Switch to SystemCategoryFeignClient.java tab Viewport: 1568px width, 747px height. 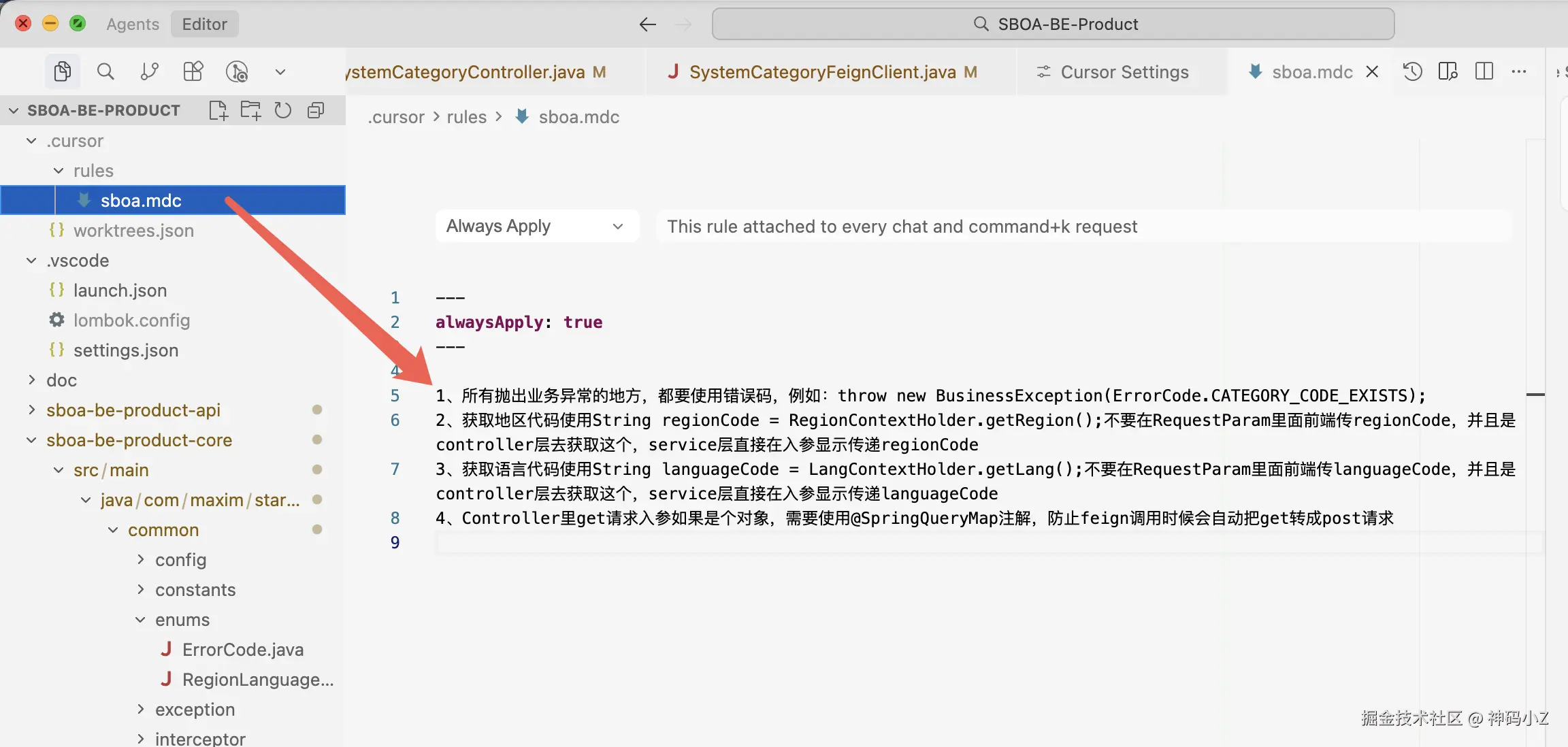point(822,72)
